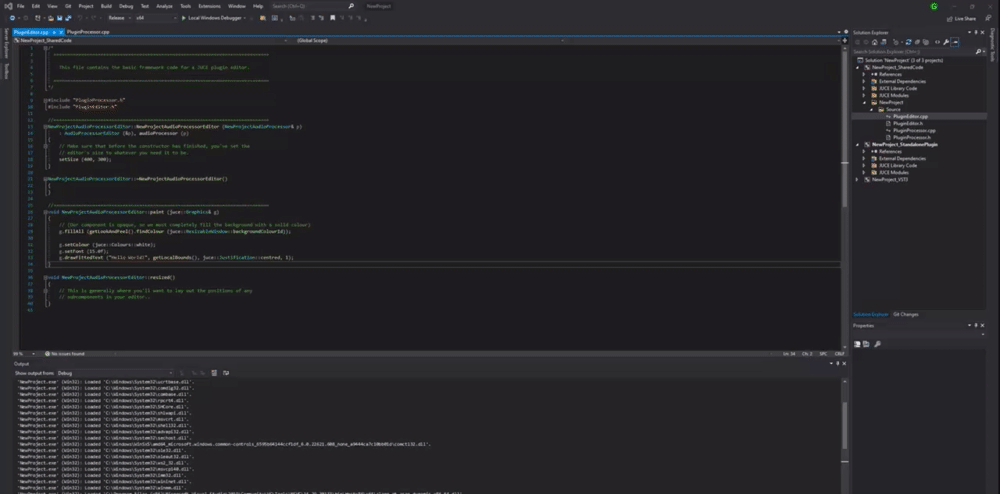The image size is (1000, 494).
Task: Toggle Show All Files in Solution Explorer
Action: point(925,42)
